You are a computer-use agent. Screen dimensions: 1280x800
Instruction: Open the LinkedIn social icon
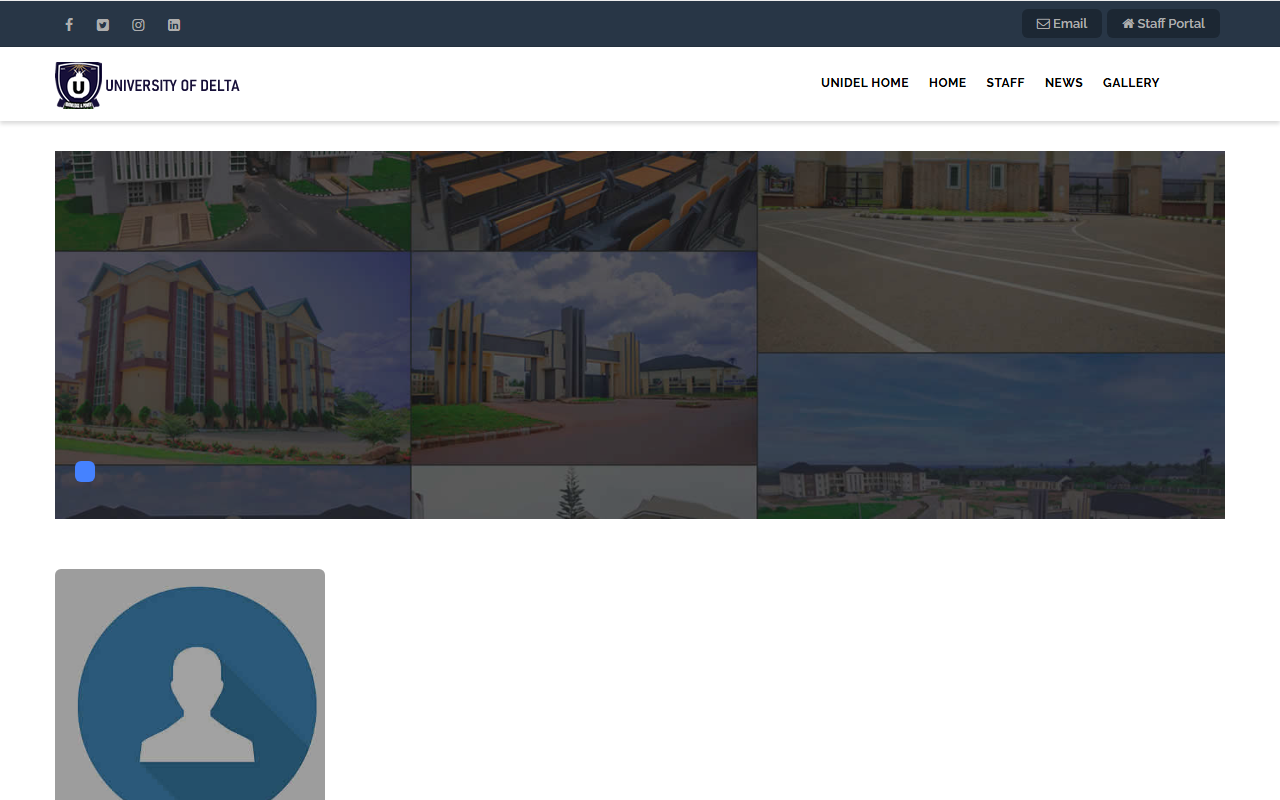pyautogui.click(x=174, y=25)
